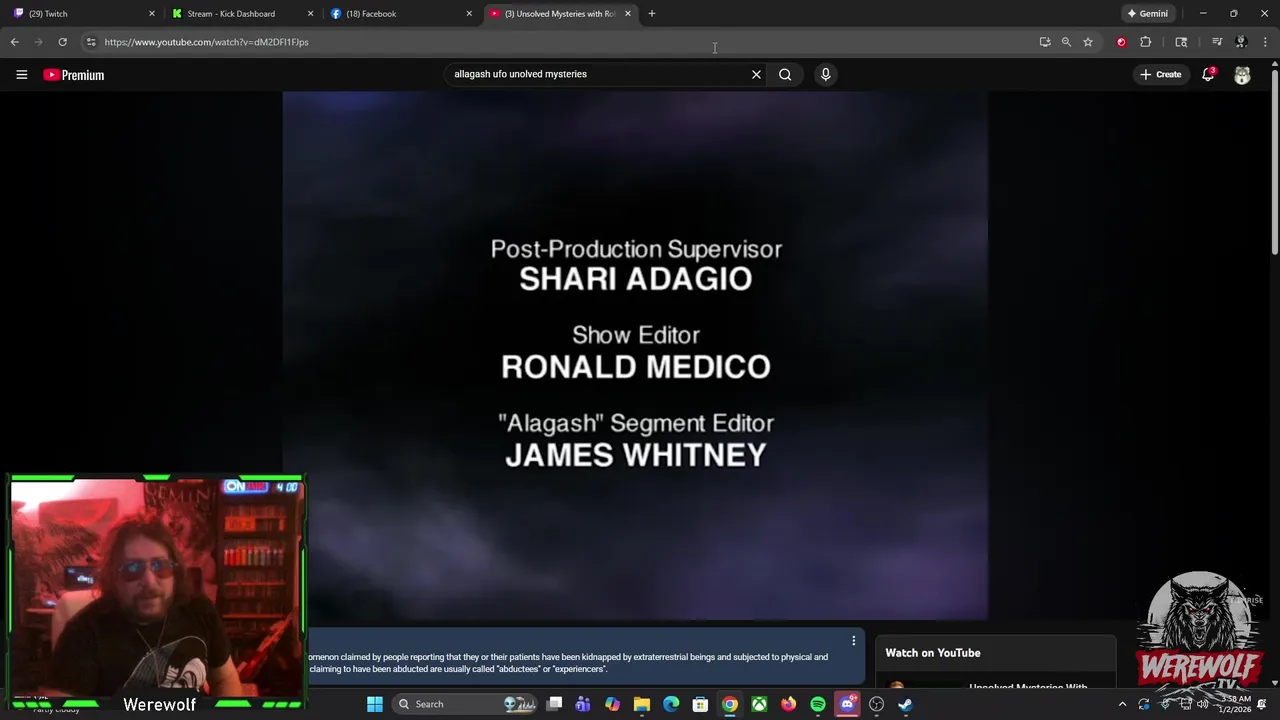Screen dimensions: 1280x720
Task: Close the Facebook tab
Action: click(469, 14)
